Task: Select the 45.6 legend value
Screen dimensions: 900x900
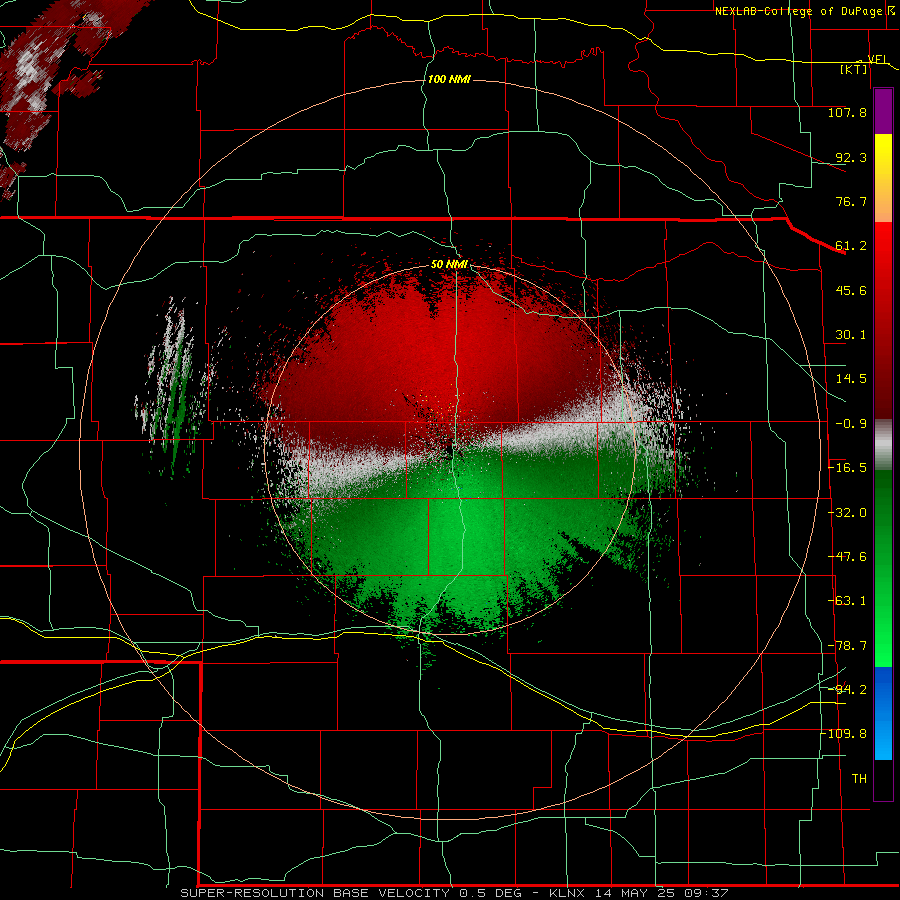Action: pyautogui.click(x=851, y=290)
